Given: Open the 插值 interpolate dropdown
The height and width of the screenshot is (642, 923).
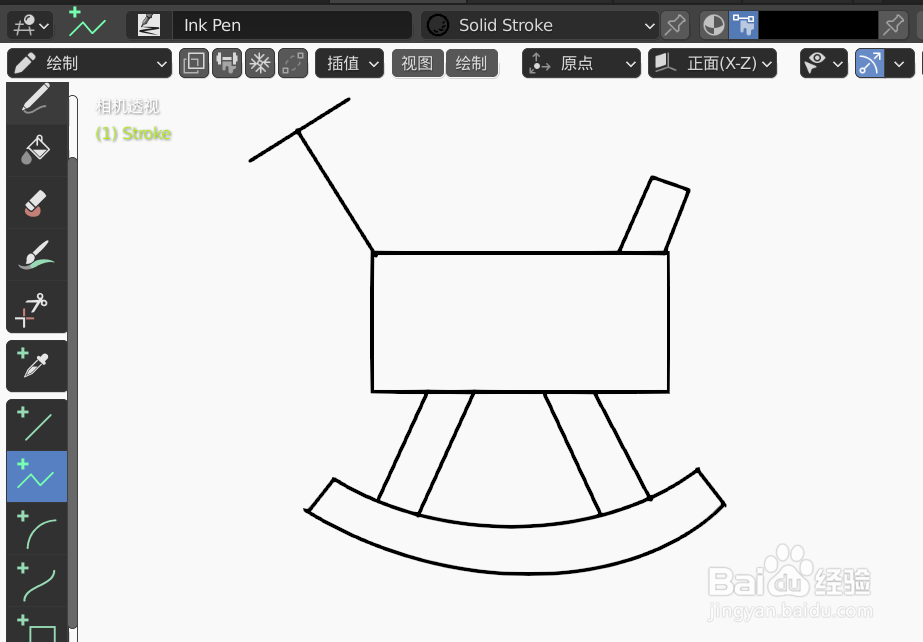Looking at the screenshot, I should [349, 62].
